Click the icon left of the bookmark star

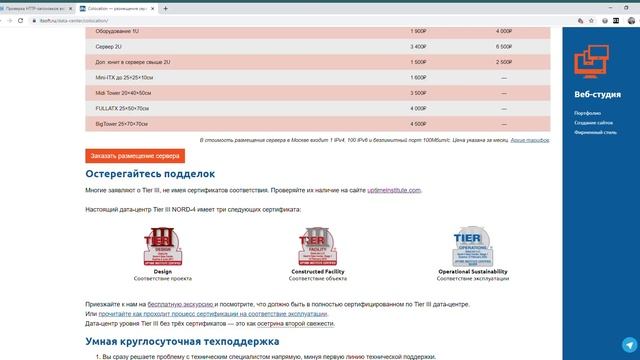point(580,20)
